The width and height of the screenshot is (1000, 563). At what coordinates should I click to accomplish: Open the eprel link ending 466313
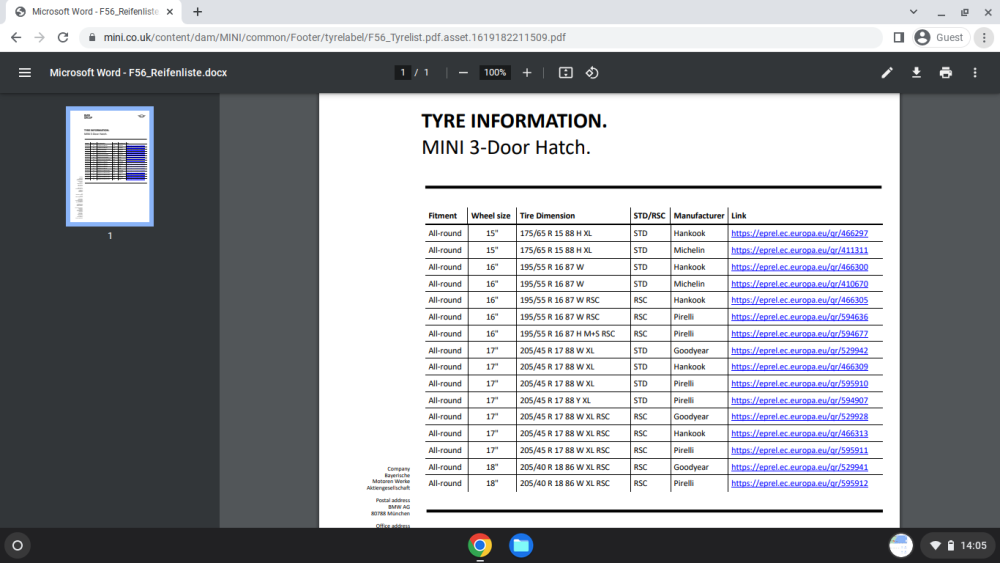click(799, 434)
